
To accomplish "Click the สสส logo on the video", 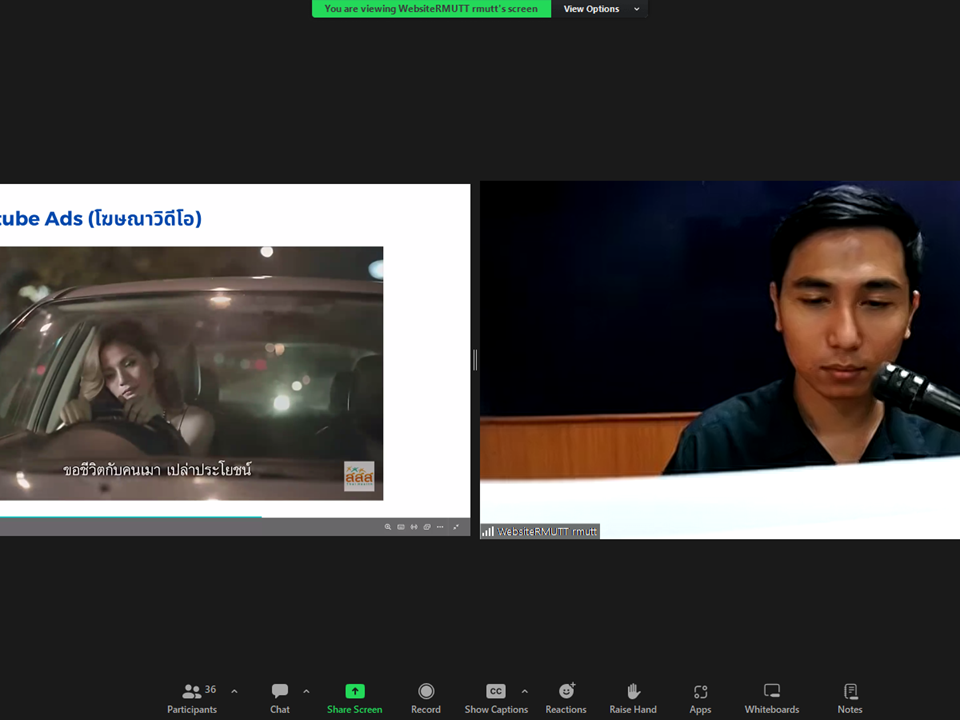I will tap(359, 476).
